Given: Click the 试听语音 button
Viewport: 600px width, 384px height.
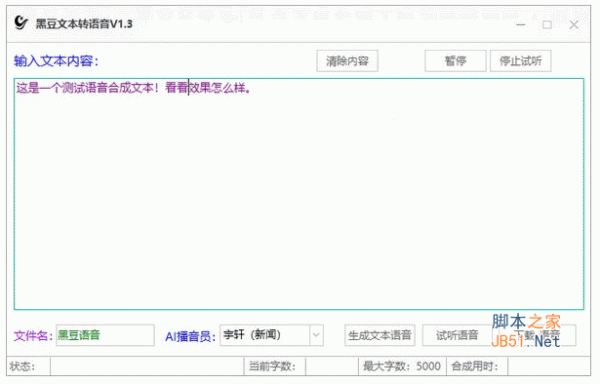Looking at the screenshot, I should coord(457,335).
